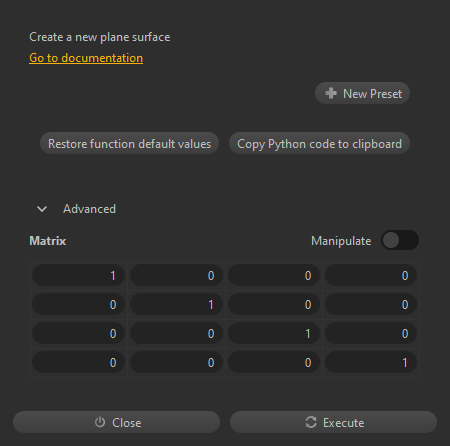
Task: Select matrix cell row three column three
Action: 274,333
